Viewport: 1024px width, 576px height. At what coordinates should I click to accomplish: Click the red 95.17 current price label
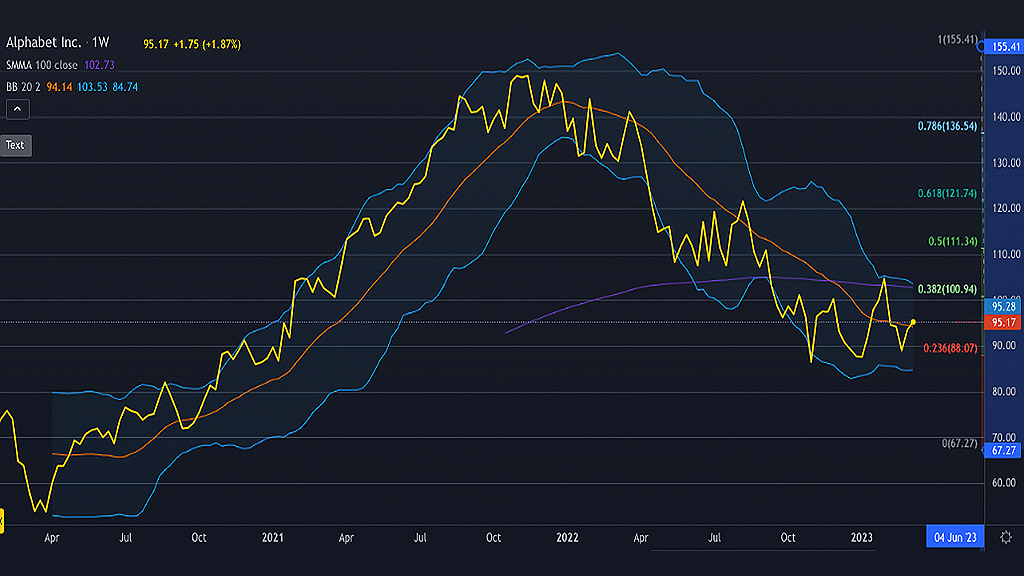1003,323
